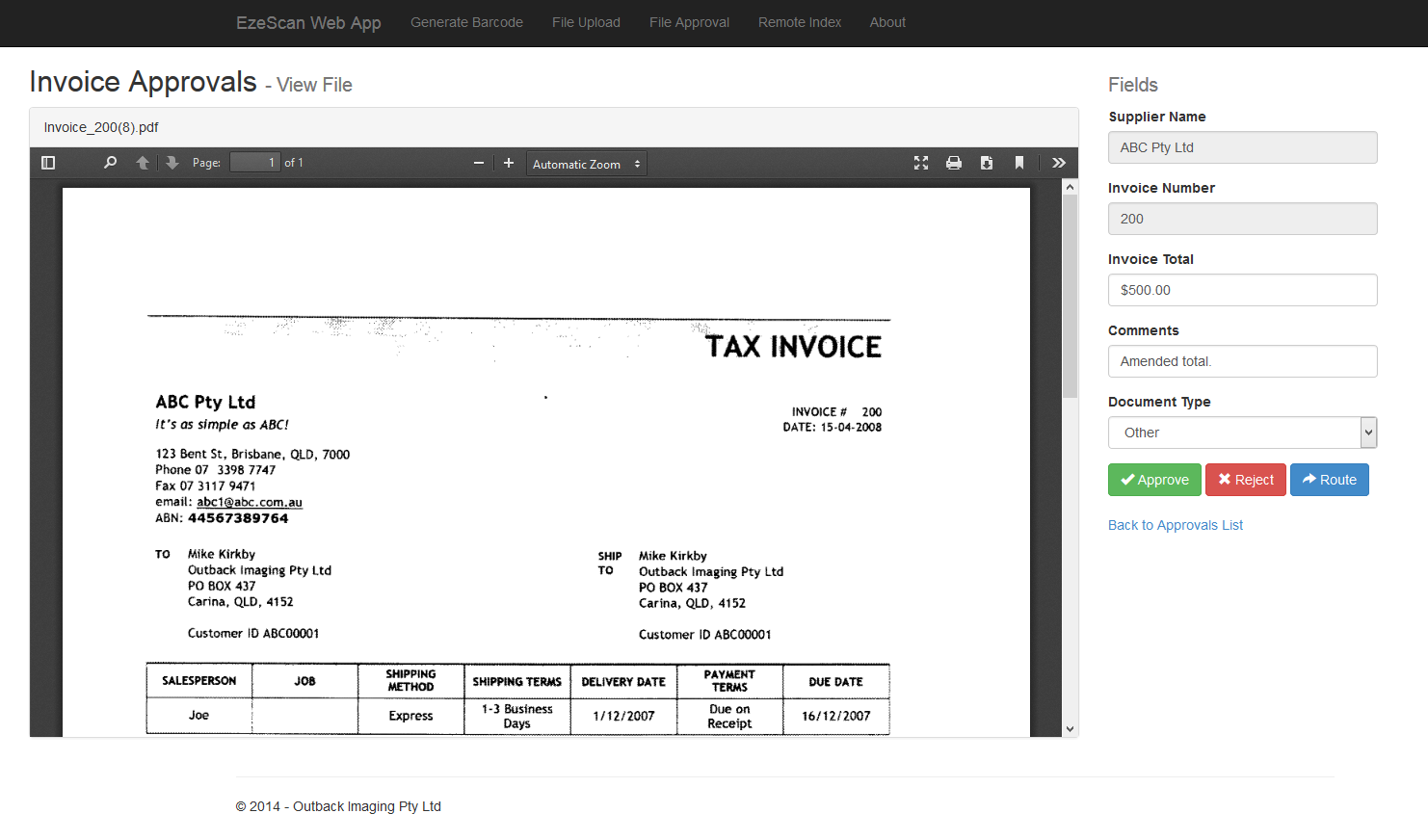Zoom out using the minus icon
This screenshot has width=1428, height=840.
(x=478, y=163)
